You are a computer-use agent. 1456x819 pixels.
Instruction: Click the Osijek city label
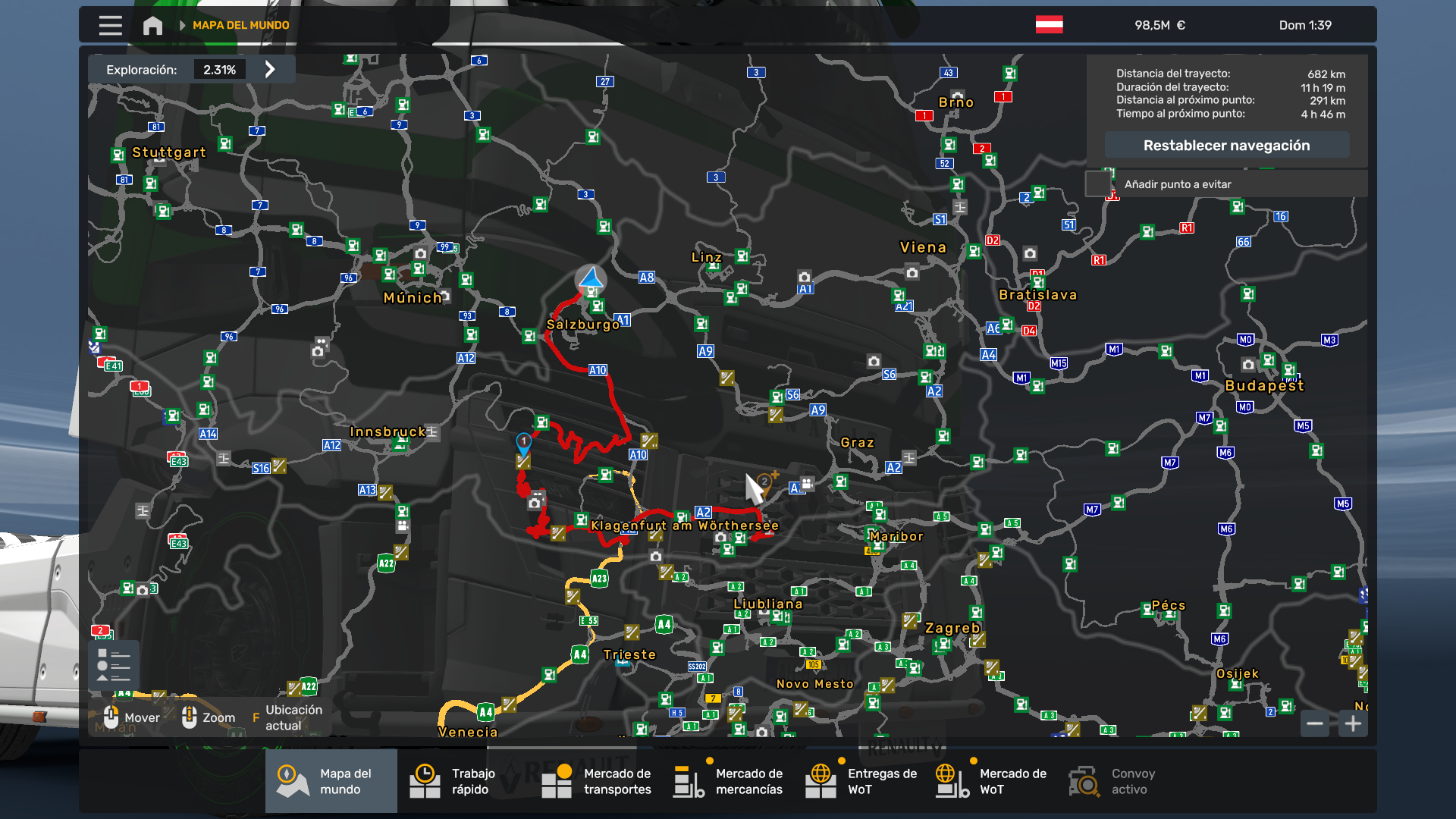point(1237,673)
